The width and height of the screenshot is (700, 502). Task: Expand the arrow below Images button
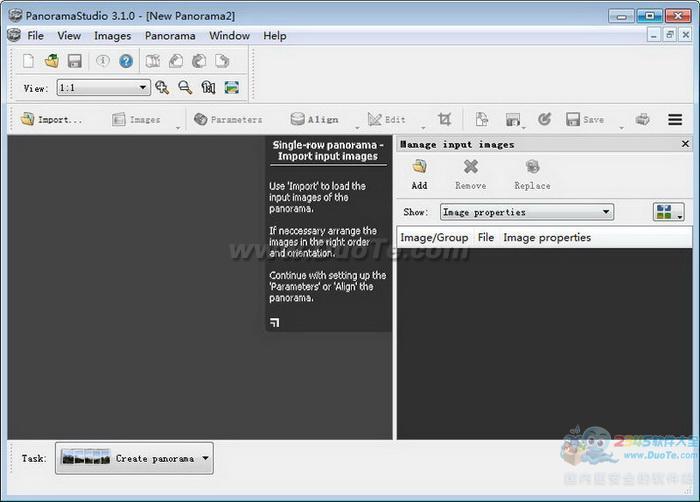[x=178, y=129]
